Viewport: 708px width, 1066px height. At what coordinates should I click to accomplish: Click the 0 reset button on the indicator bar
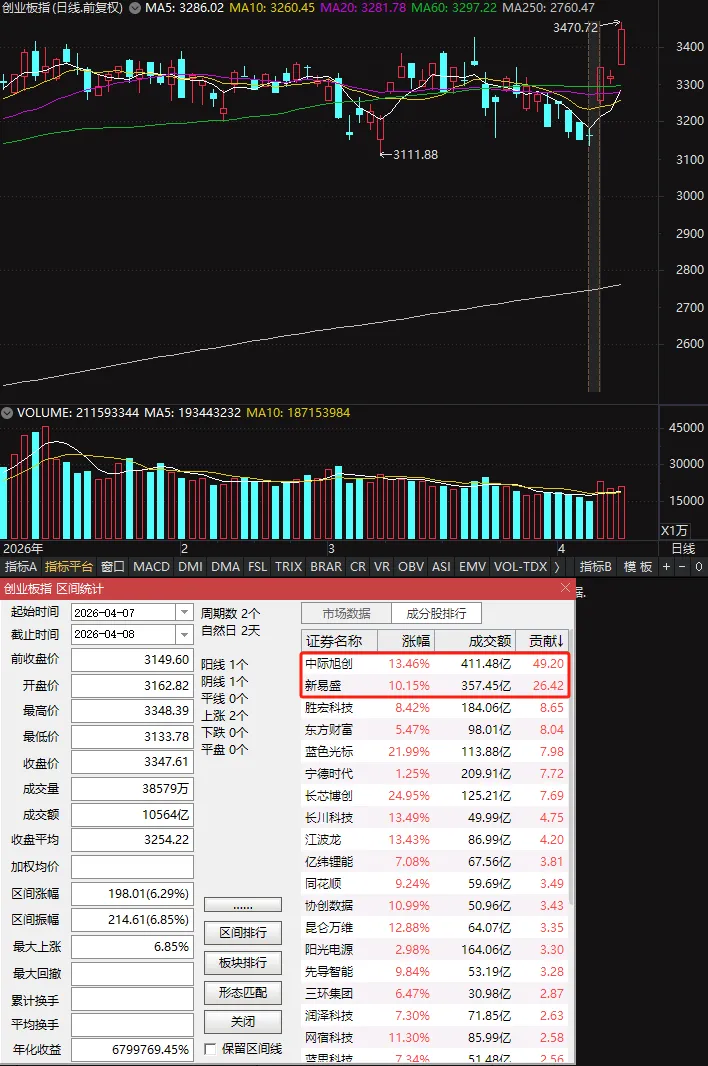[698, 566]
